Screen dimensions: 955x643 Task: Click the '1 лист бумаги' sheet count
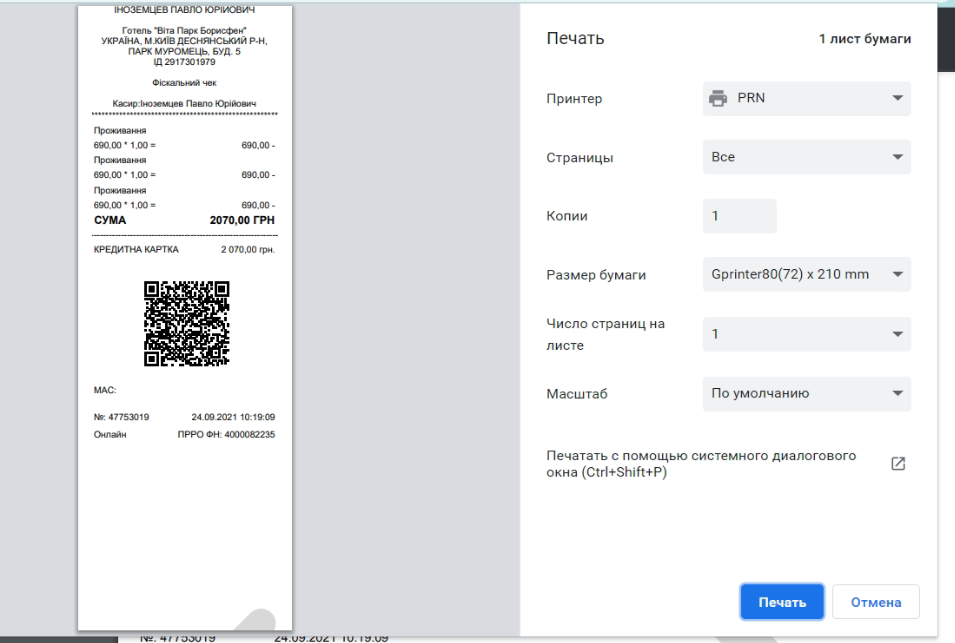pos(864,40)
